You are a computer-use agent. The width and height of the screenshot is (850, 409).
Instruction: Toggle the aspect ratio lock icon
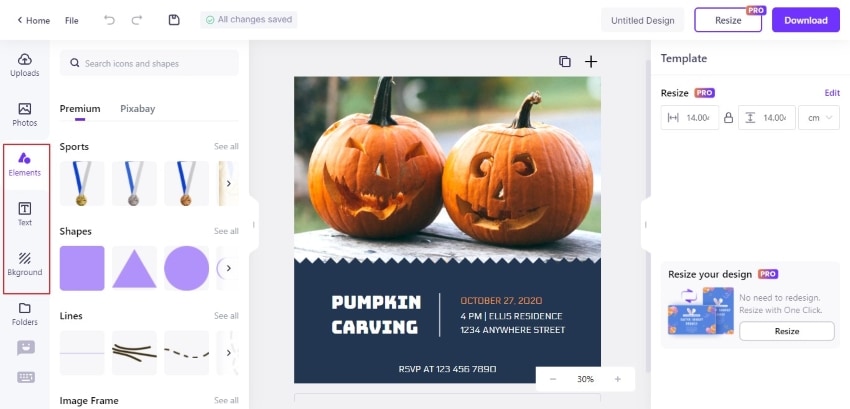pyautogui.click(x=729, y=118)
